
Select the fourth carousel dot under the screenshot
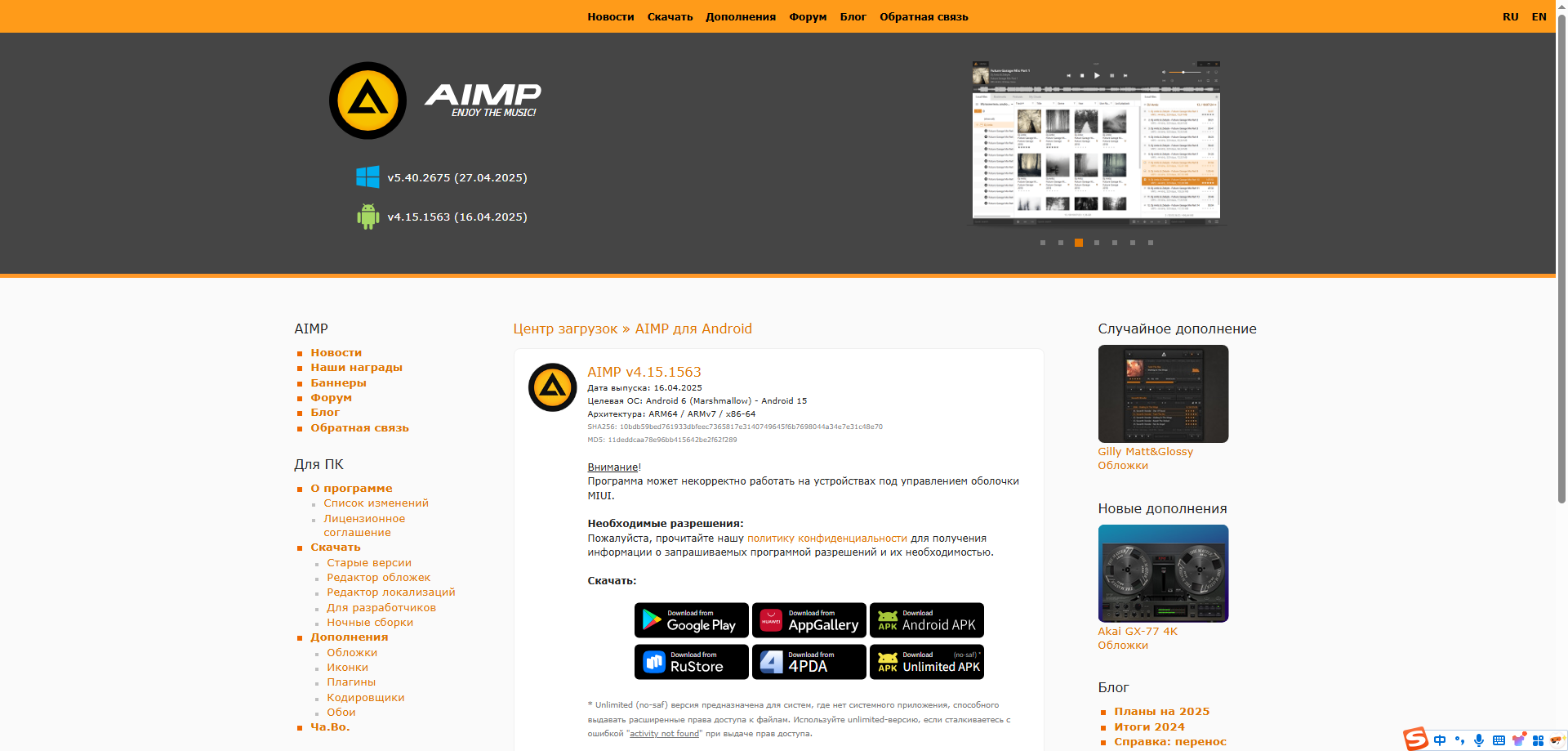(x=1097, y=243)
